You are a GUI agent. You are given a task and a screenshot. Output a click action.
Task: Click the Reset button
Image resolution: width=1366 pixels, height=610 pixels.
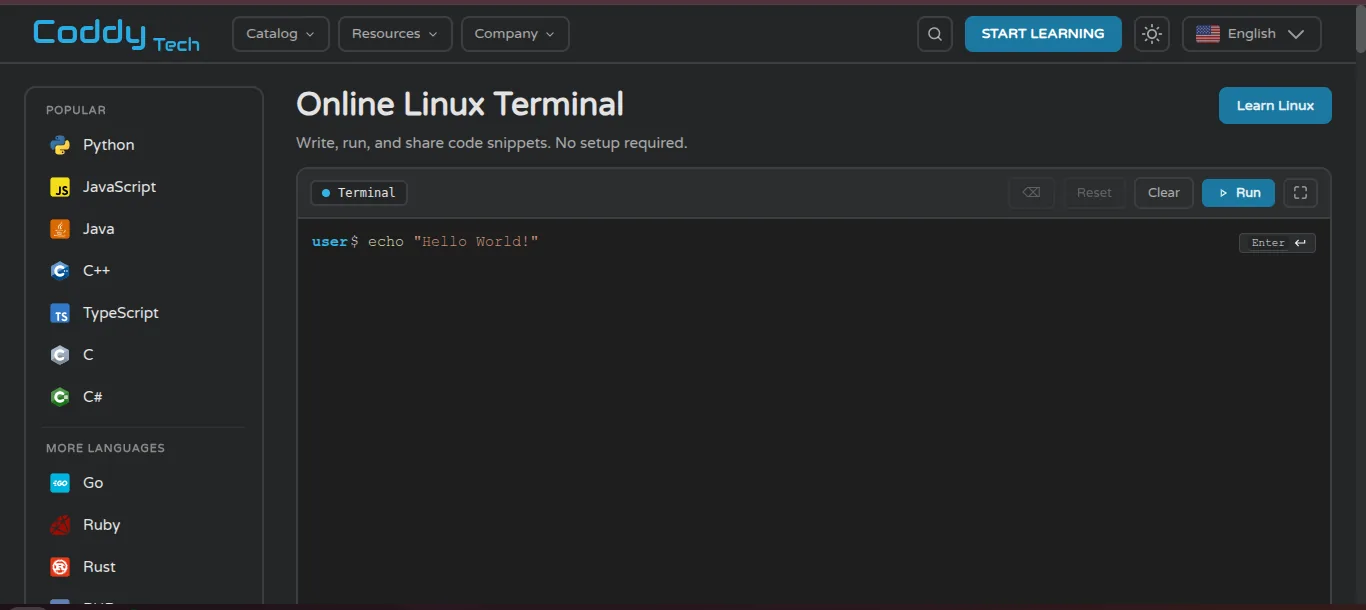(1094, 193)
